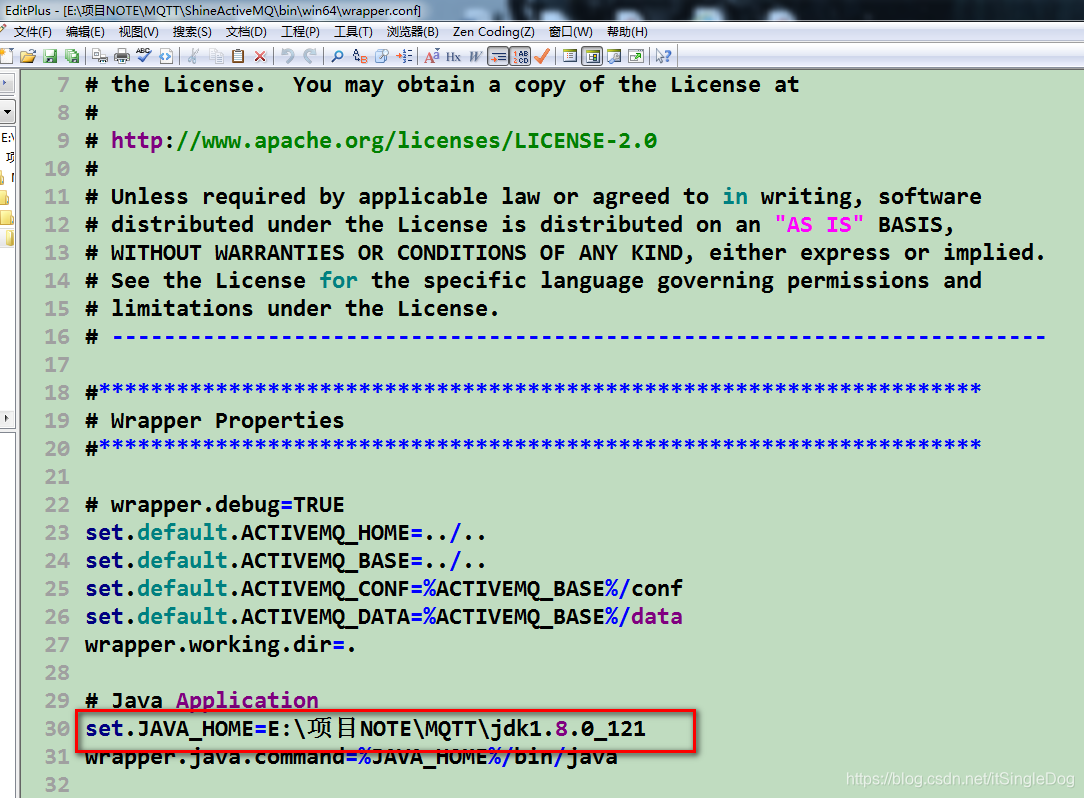Screen dimensions: 1084x798
Task: Expand the side panel drive dropdown arrow
Action: [x=7, y=111]
